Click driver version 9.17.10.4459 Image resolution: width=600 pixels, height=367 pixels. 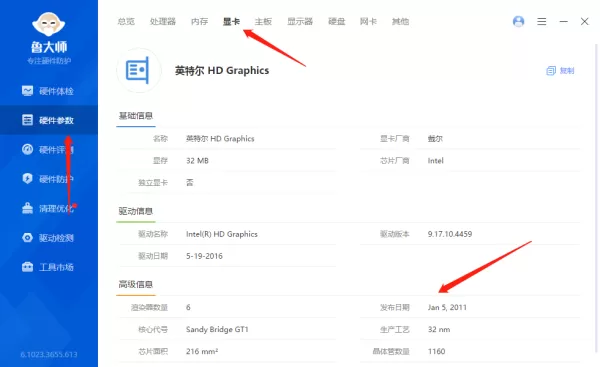coord(450,234)
